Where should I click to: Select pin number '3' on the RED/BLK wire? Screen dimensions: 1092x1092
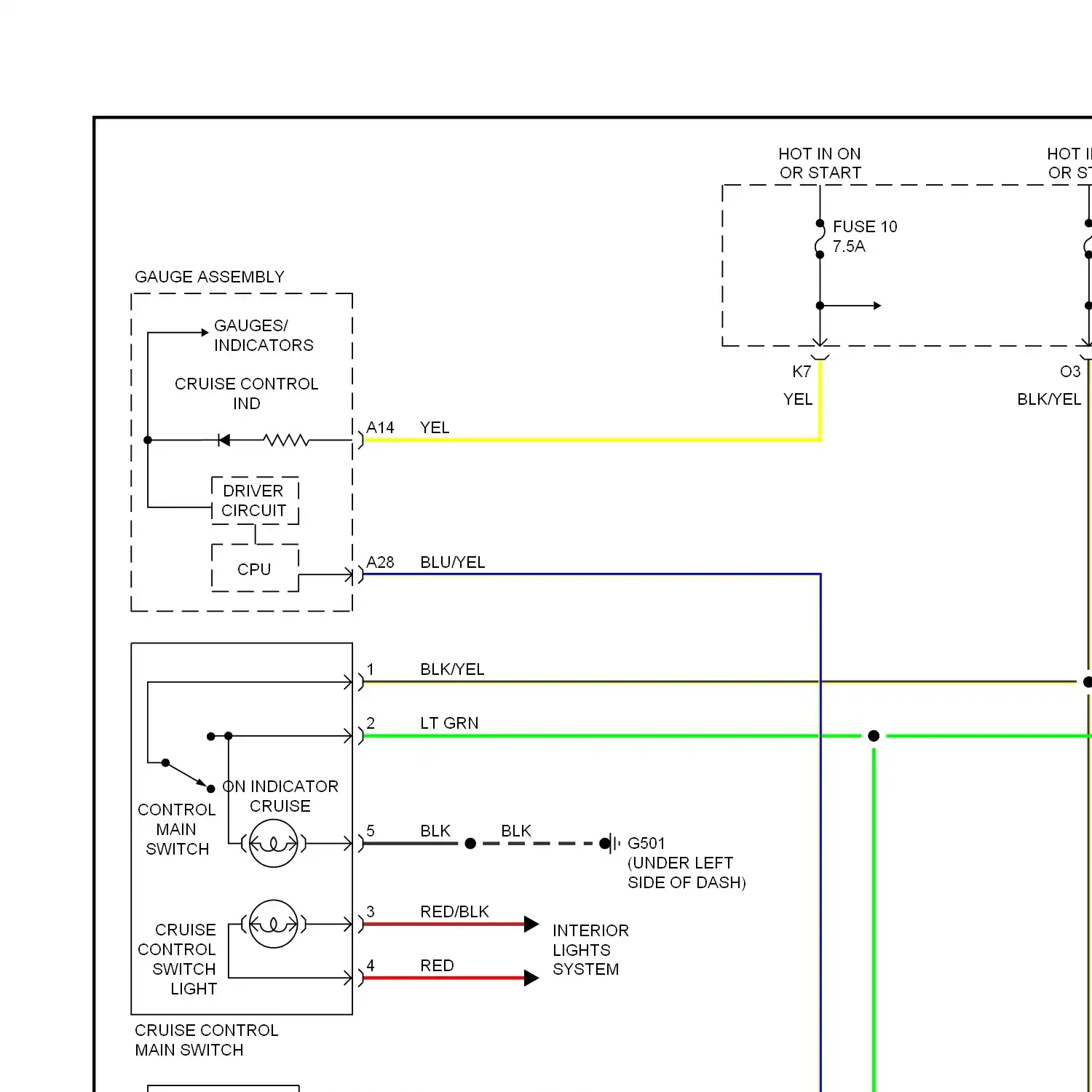371,911
